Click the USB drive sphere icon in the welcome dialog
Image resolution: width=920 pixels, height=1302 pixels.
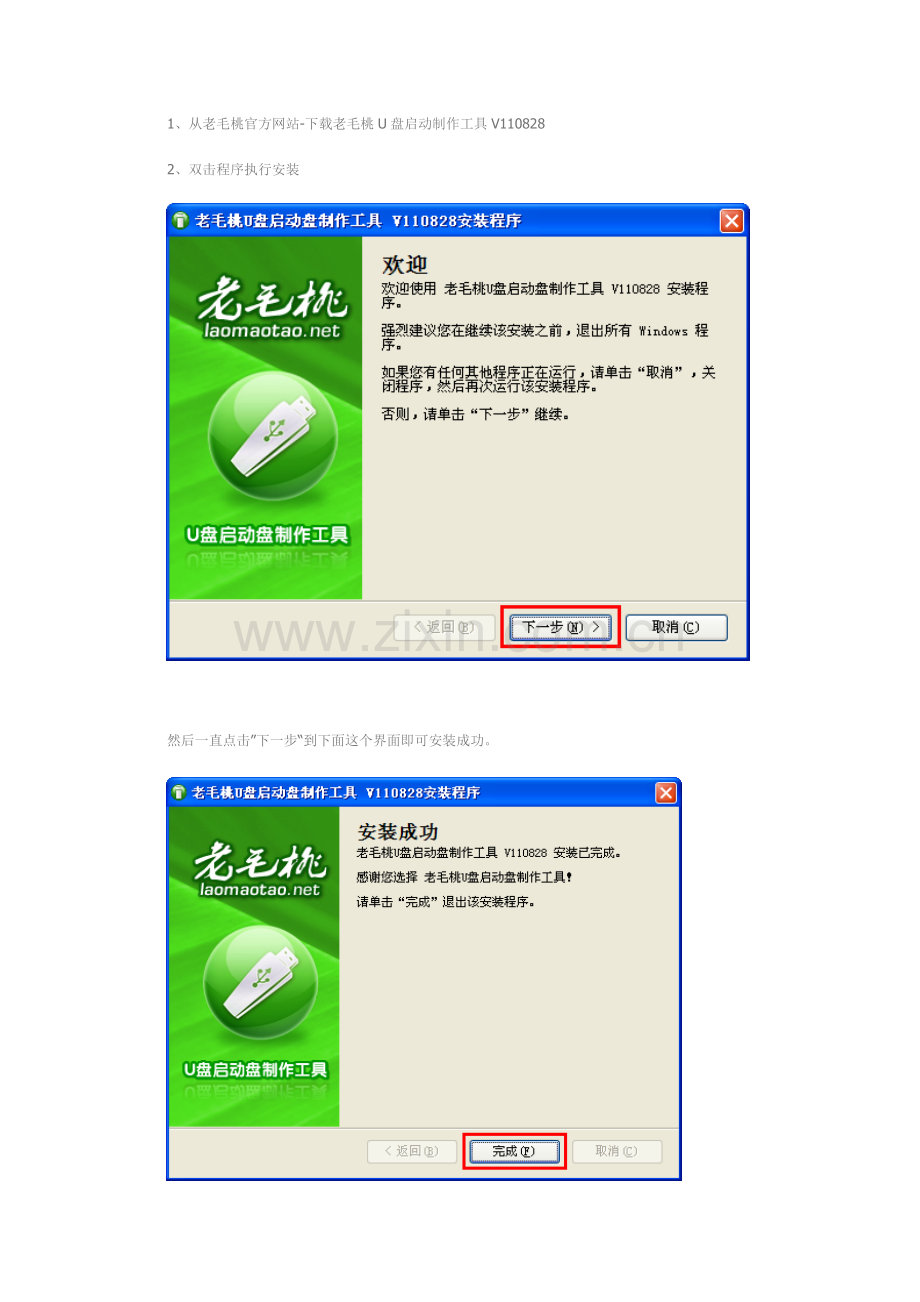tap(265, 435)
